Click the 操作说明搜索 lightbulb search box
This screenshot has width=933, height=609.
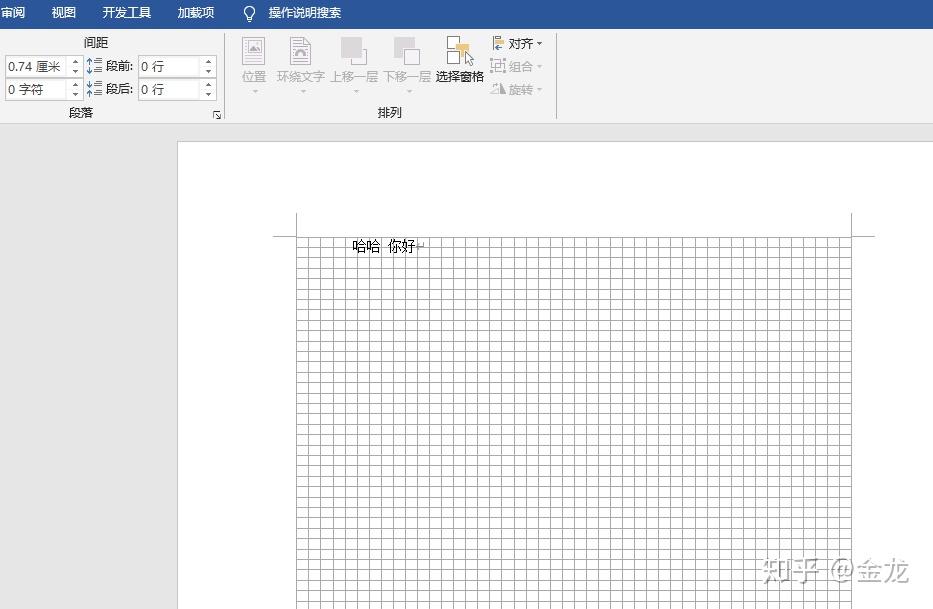(x=293, y=13)
